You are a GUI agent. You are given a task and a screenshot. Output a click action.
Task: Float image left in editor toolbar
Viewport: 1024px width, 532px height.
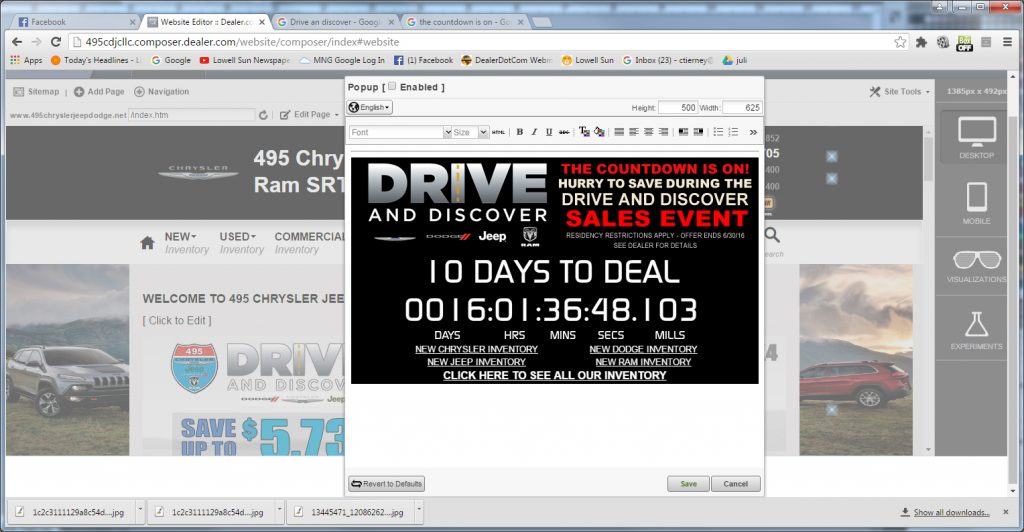coord(683,132)
